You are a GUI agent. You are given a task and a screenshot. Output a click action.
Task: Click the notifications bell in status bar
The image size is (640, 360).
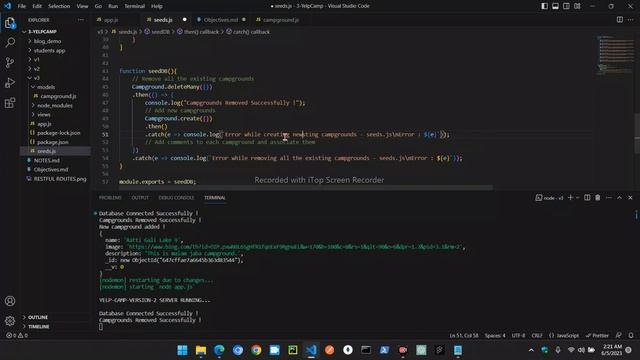pyautogui.click(x=631, y=336)
